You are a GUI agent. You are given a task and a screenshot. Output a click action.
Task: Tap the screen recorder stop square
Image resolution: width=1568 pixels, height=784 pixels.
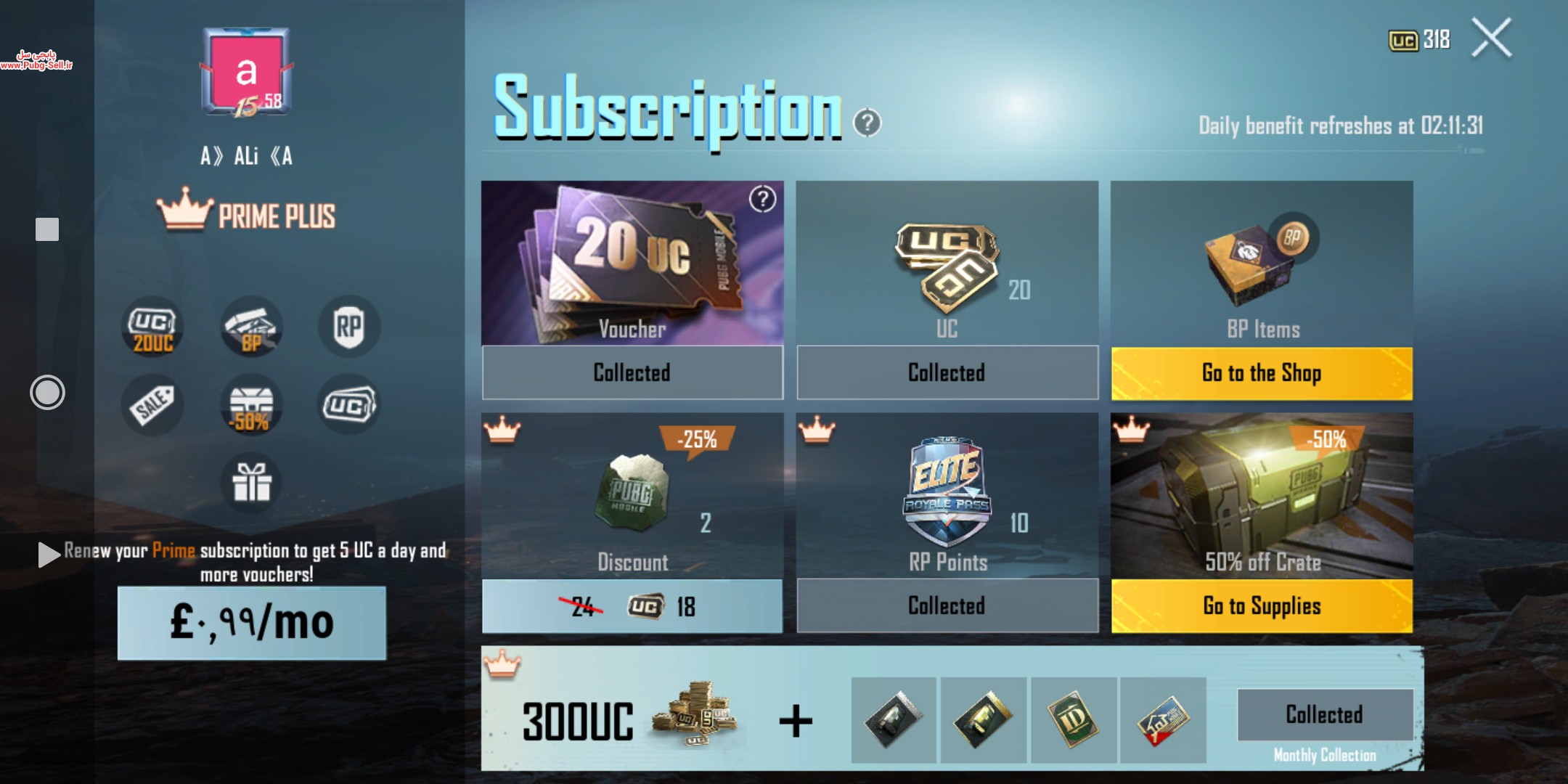[47, 229]
